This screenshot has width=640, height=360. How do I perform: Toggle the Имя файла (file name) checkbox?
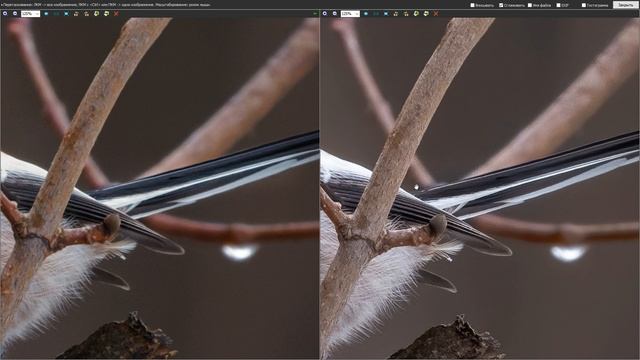point(530,5)
